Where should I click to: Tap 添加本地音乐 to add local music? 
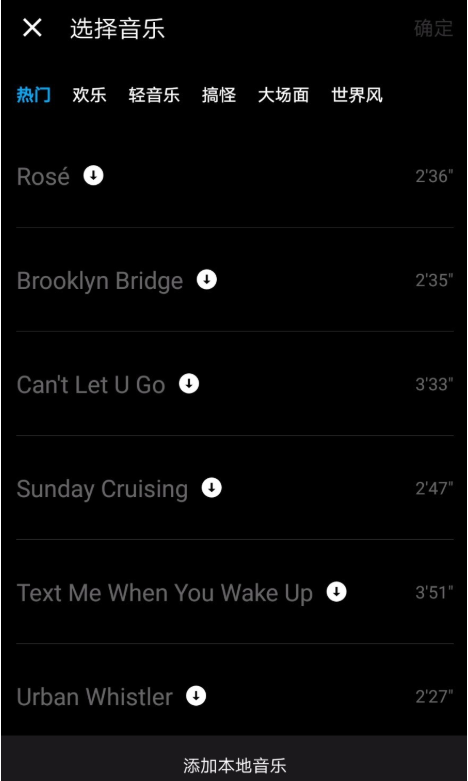coord(234,766)
